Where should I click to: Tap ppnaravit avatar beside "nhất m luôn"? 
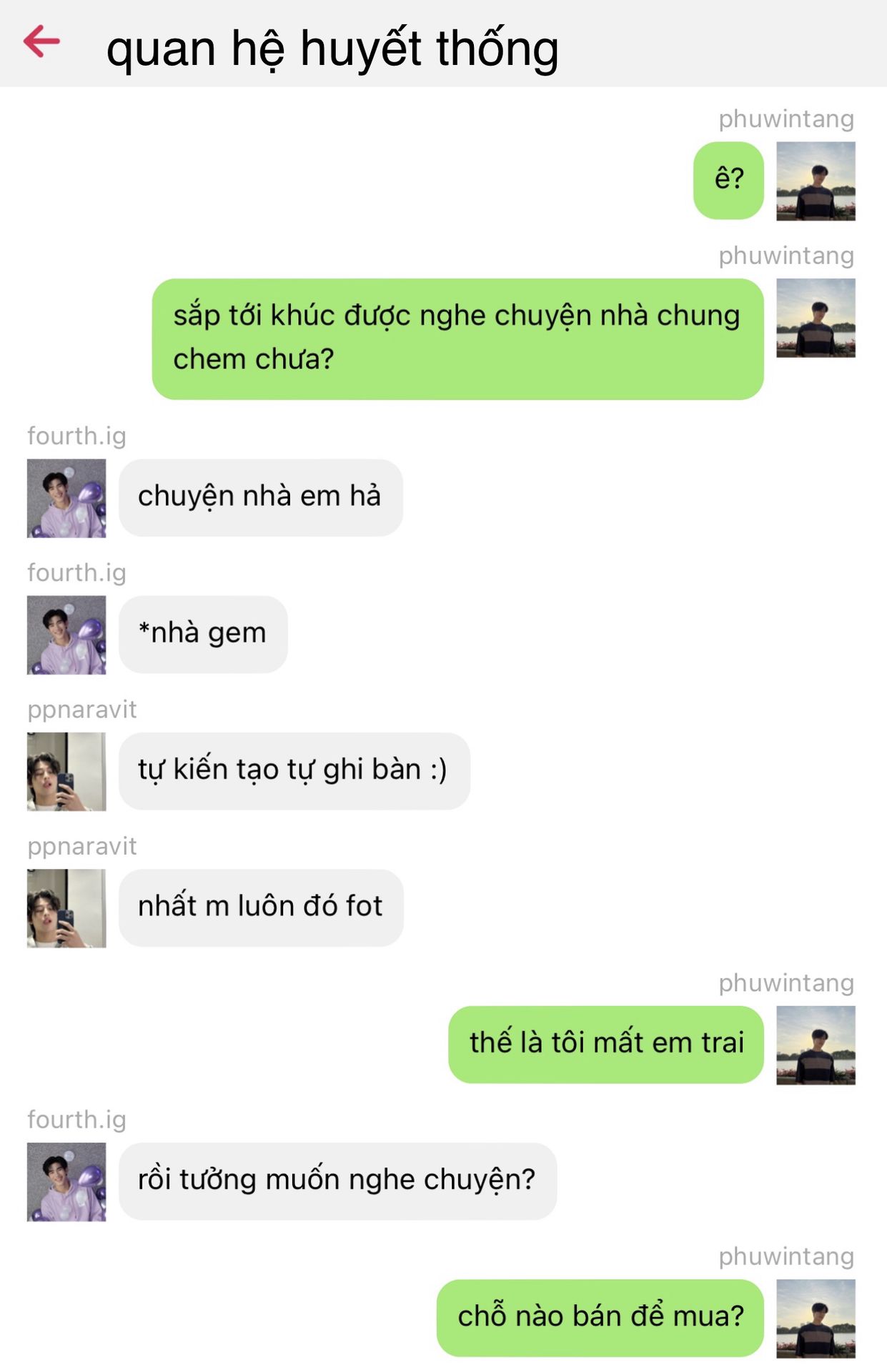(x=66, y=908)
